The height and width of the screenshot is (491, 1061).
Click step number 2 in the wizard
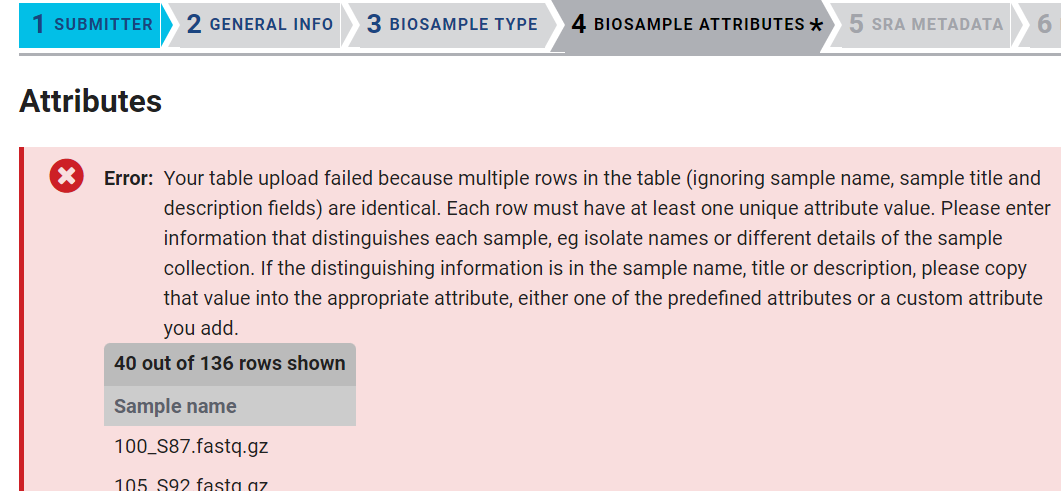click(194, 25)
